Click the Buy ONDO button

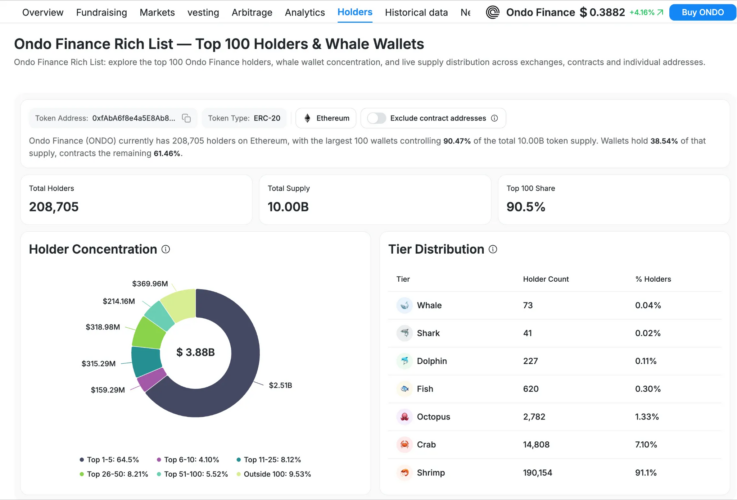pyautogui.click(x=703, y=12)
